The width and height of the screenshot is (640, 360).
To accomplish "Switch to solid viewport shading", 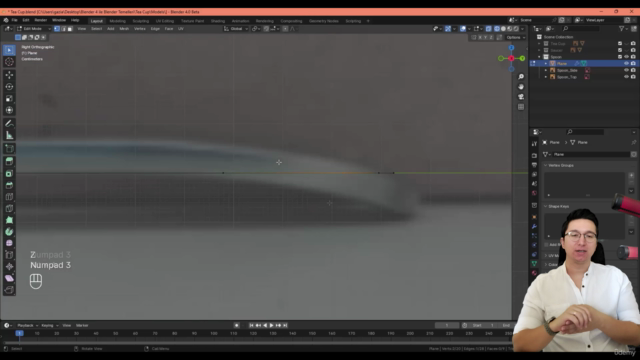I will pos(503,29).
